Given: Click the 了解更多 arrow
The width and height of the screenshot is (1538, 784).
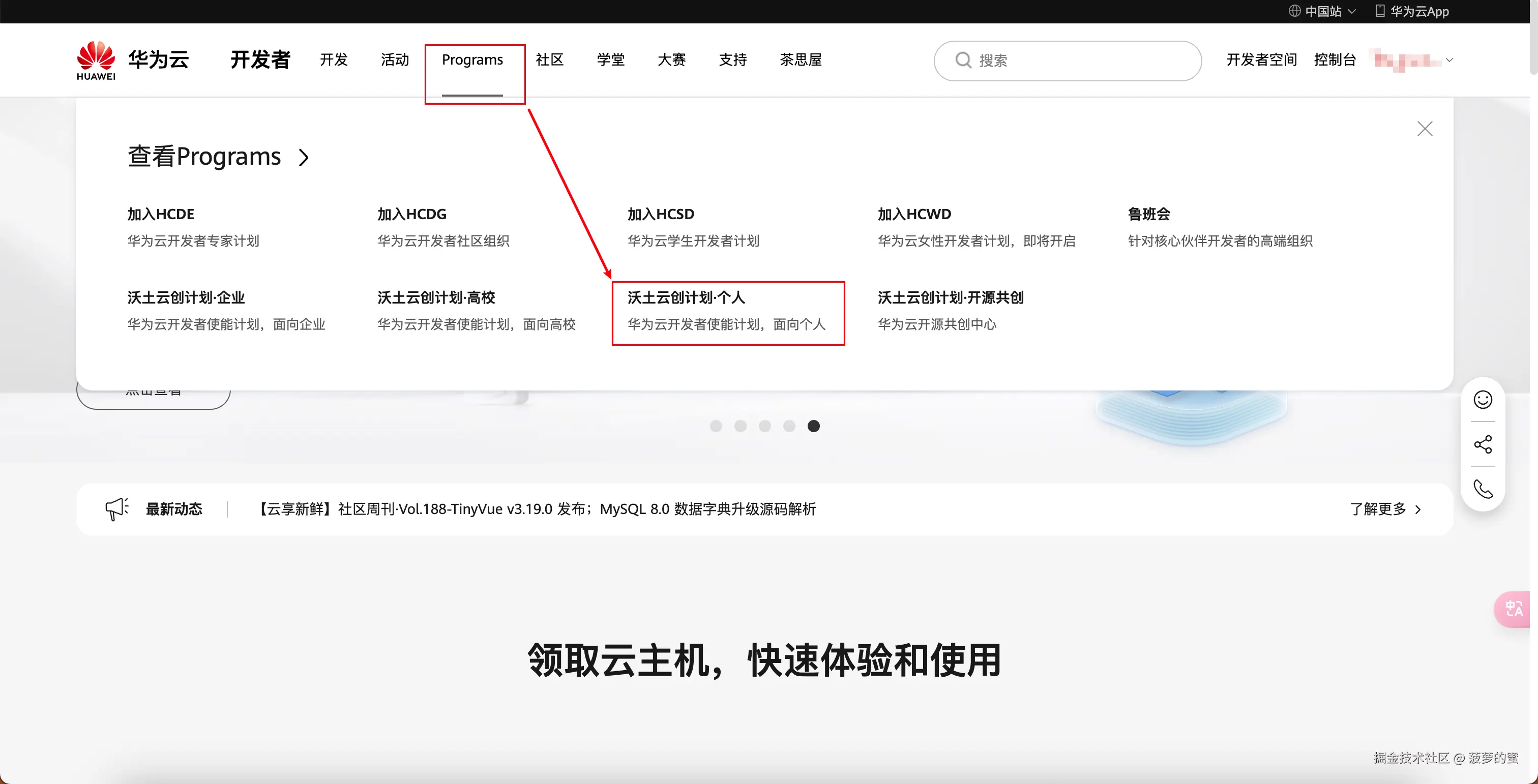Looking at the screenshot, I should point(1418,509).
